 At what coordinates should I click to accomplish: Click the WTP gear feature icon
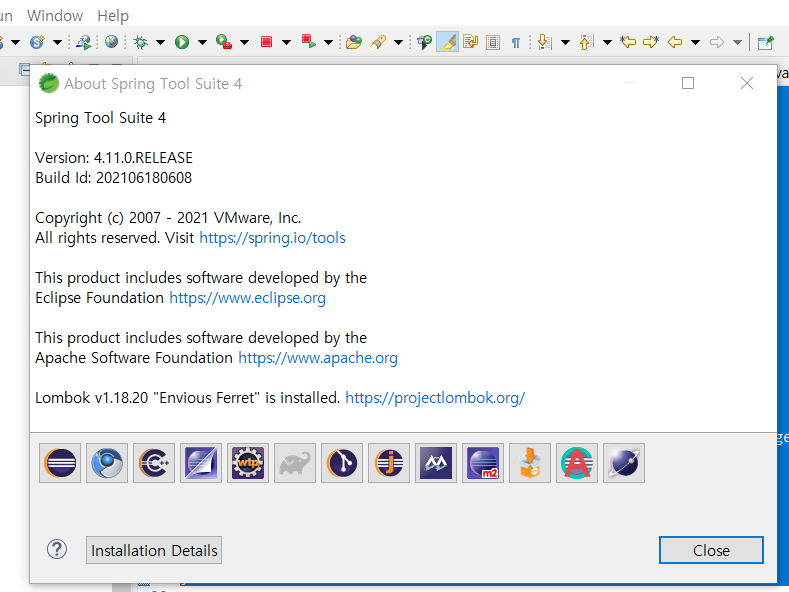[x=248, y=463]
